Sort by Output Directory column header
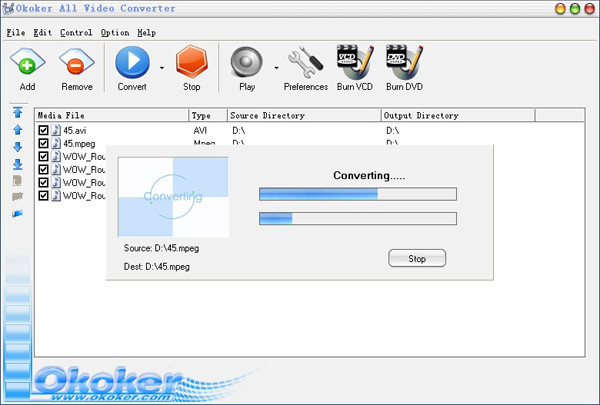 (458, 116)
